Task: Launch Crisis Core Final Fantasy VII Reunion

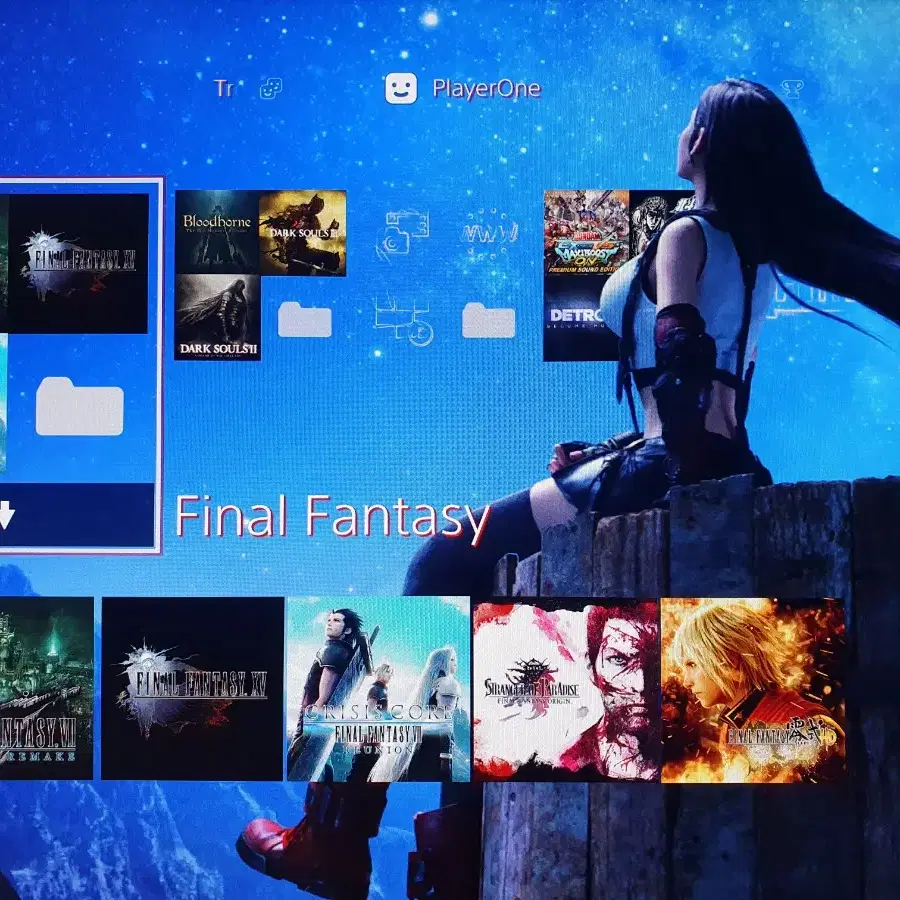Action: point(378,689)
